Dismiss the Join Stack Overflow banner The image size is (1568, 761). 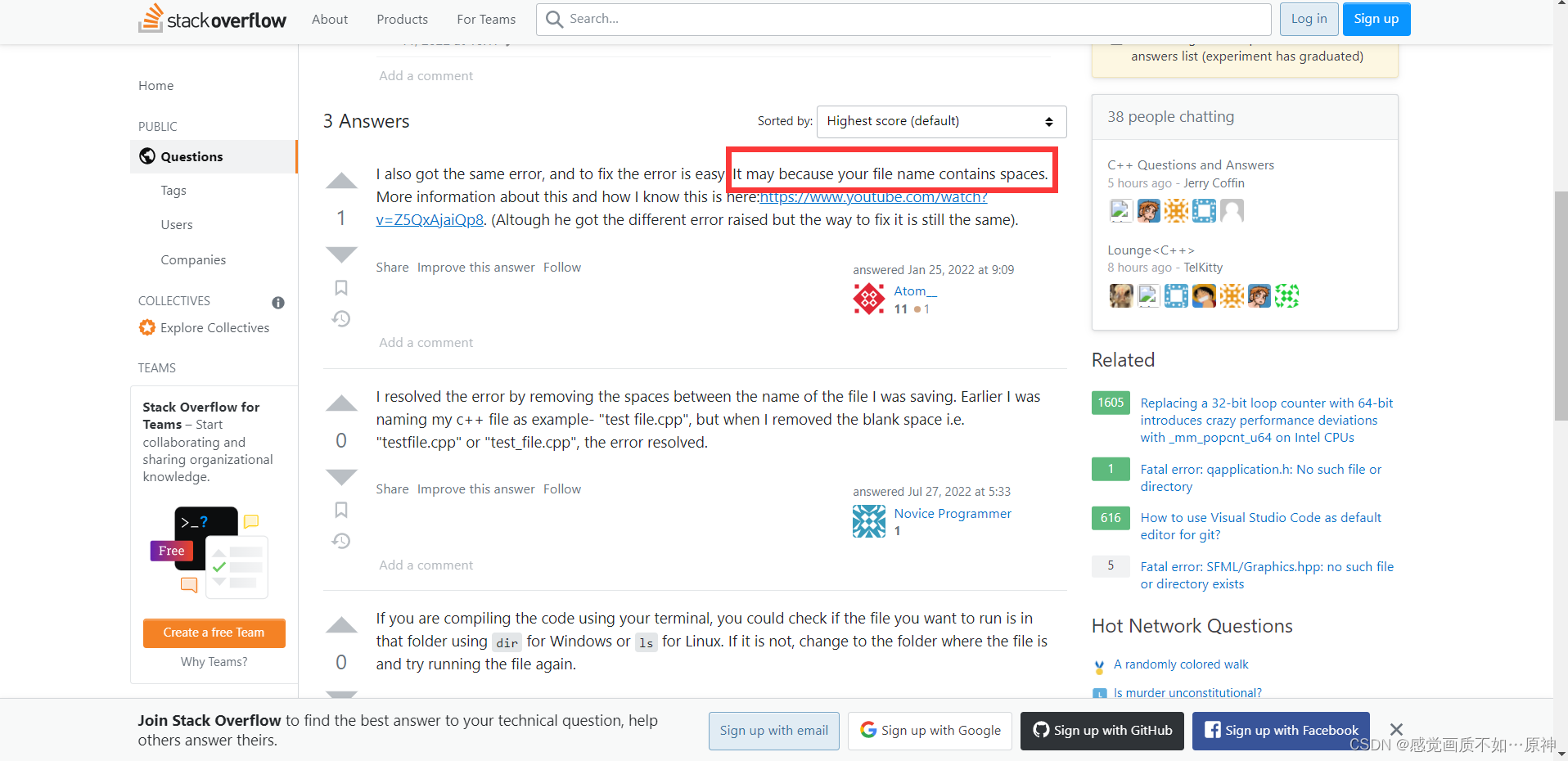(1396, 729)
